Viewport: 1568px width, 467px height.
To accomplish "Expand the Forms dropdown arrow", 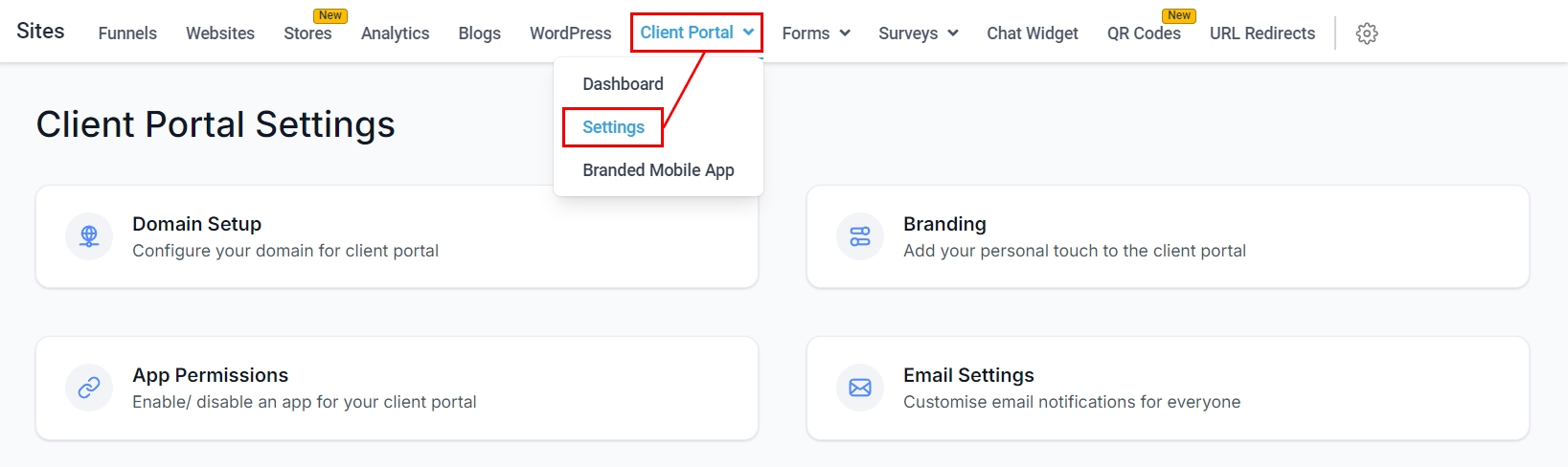I will (845, 33).
